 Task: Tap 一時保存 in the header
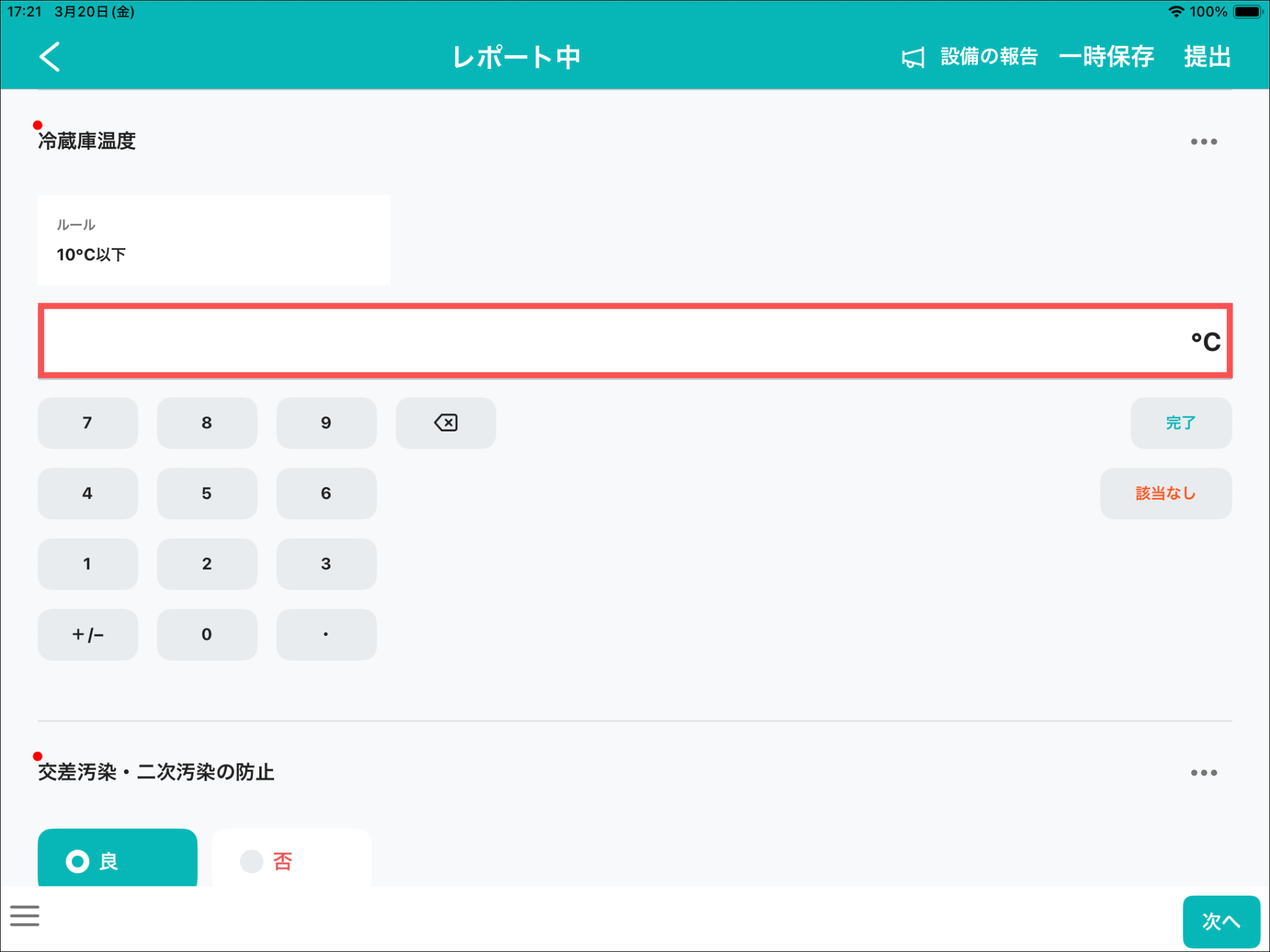click(1106, 57)
